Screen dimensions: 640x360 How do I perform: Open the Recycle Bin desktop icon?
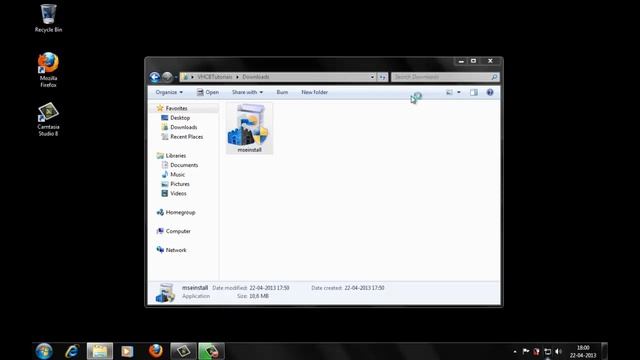point(48,18)
